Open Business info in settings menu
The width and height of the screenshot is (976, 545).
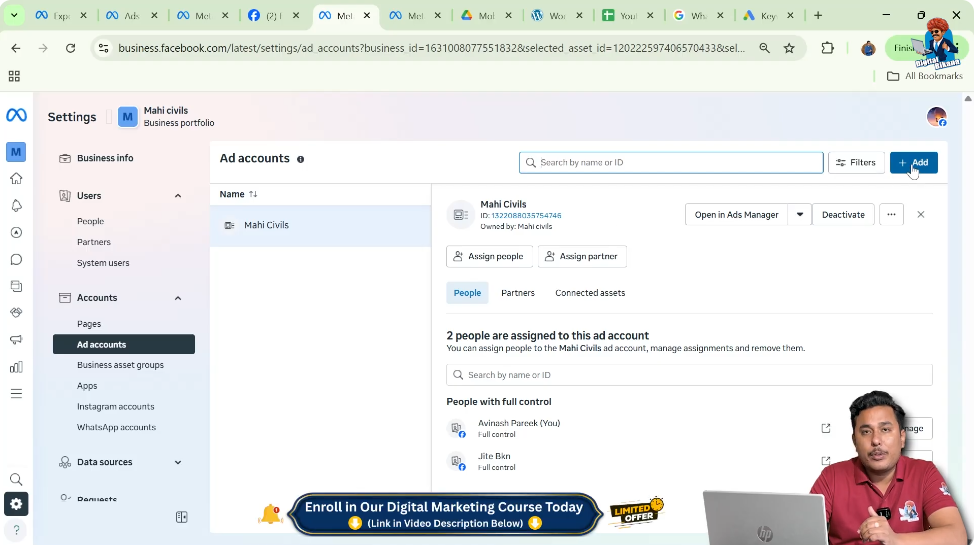105,158
